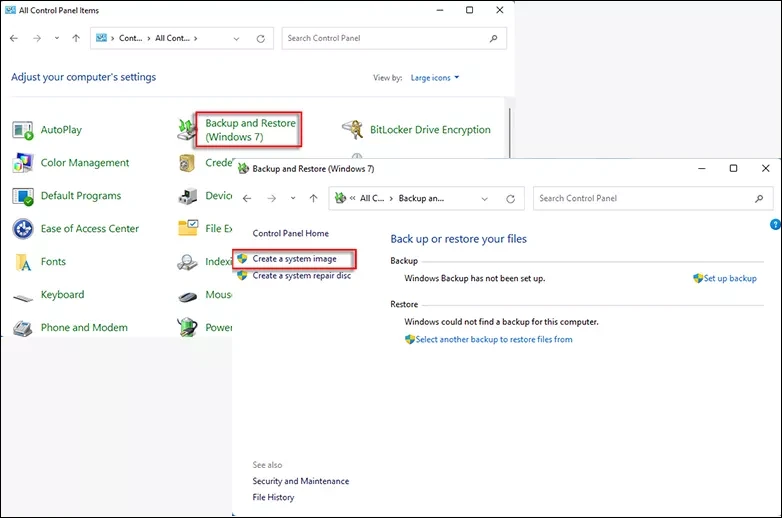This screenshot has height=518, width=782.
Task: Click Set up backup link
Action: click(x=729, y=279)
